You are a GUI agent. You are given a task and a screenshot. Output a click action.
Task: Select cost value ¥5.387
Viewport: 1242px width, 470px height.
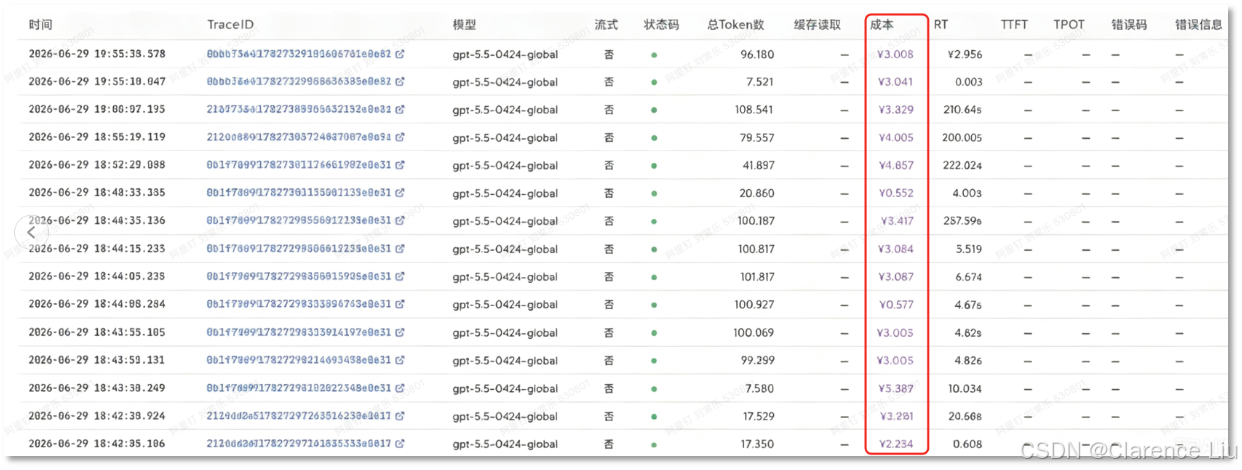tap(895, 387)
